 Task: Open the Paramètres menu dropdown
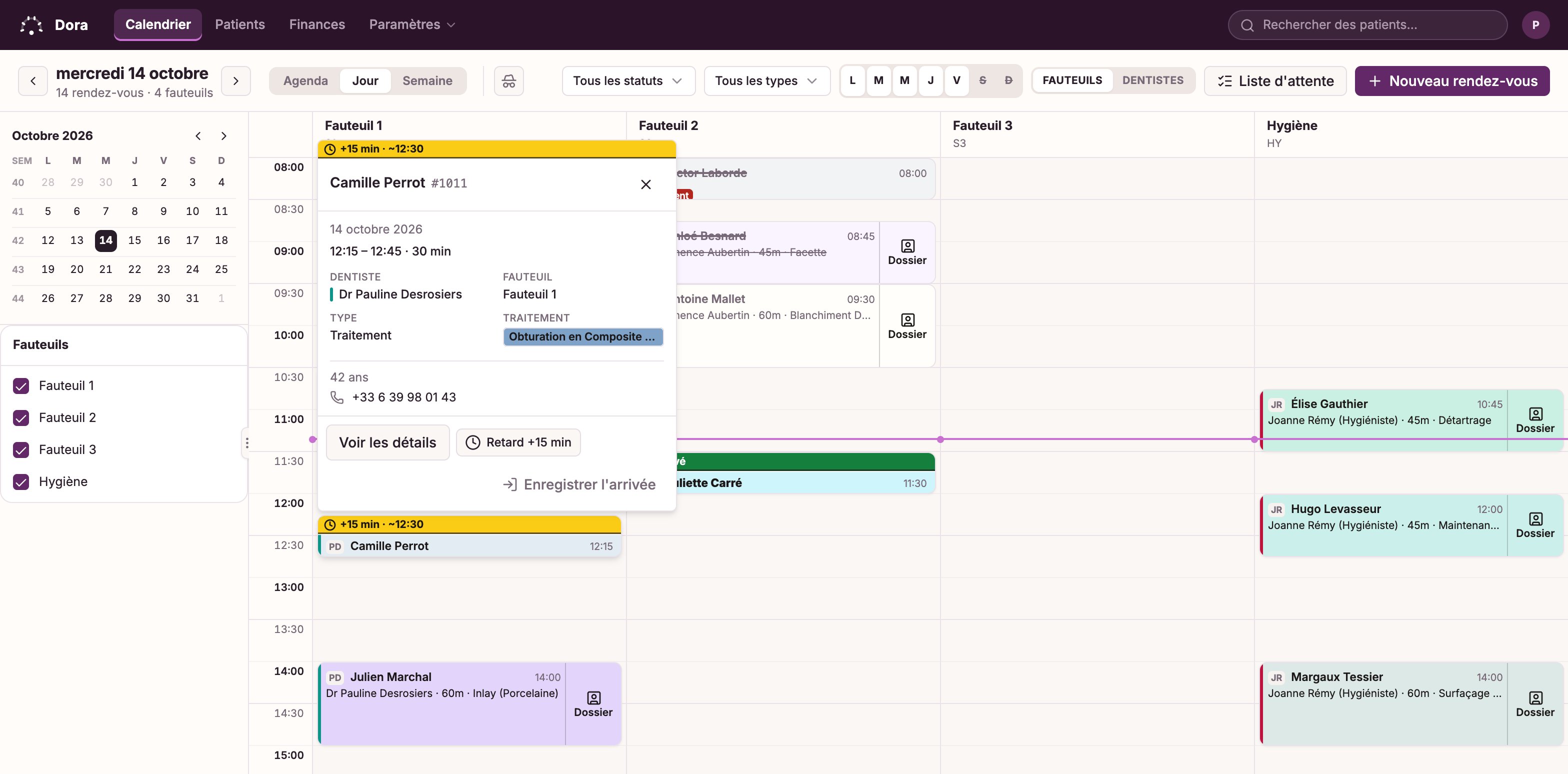click(x=412, y=25)
